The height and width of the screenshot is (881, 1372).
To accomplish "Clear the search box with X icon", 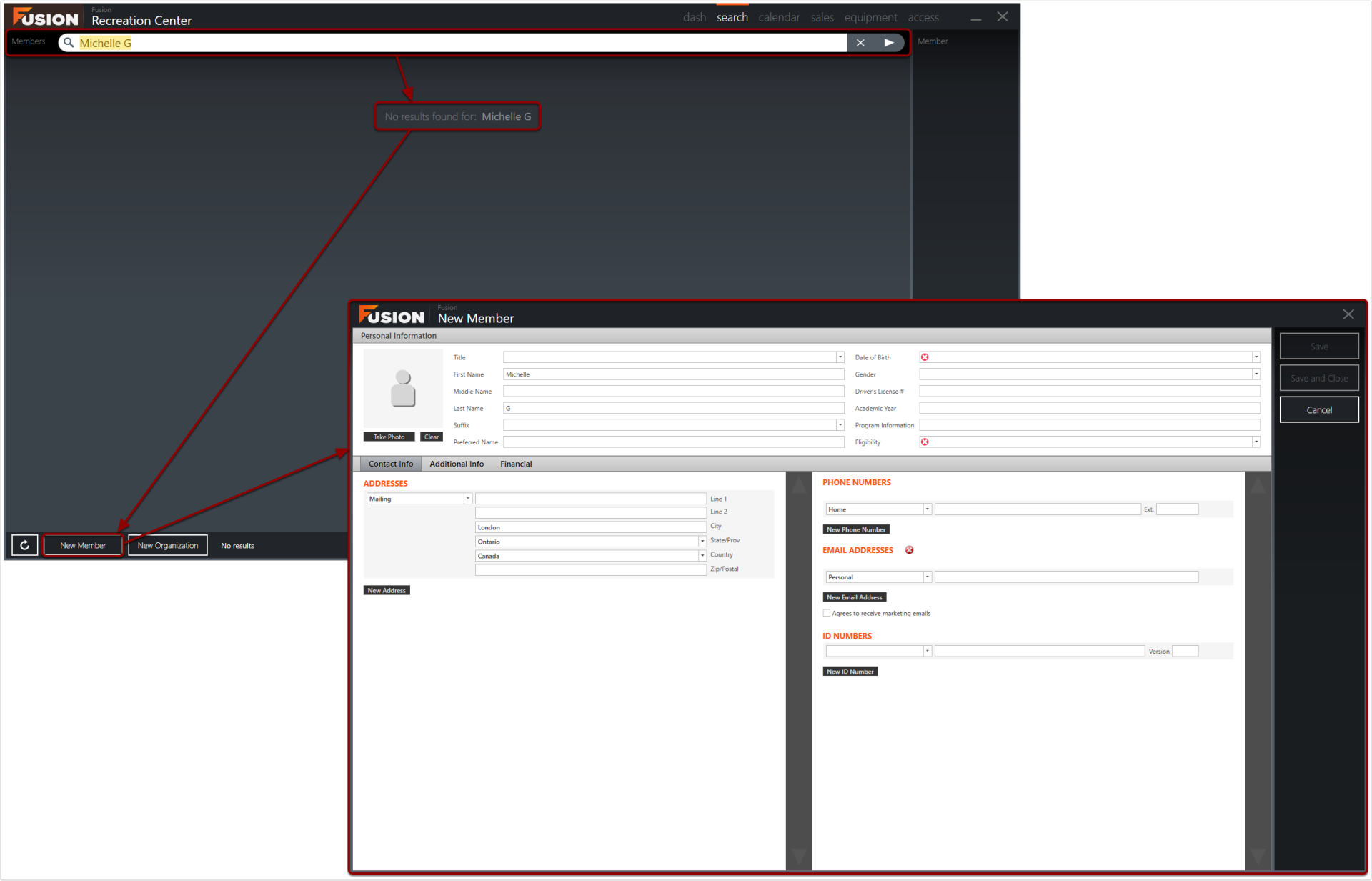I will coord(860,43).
